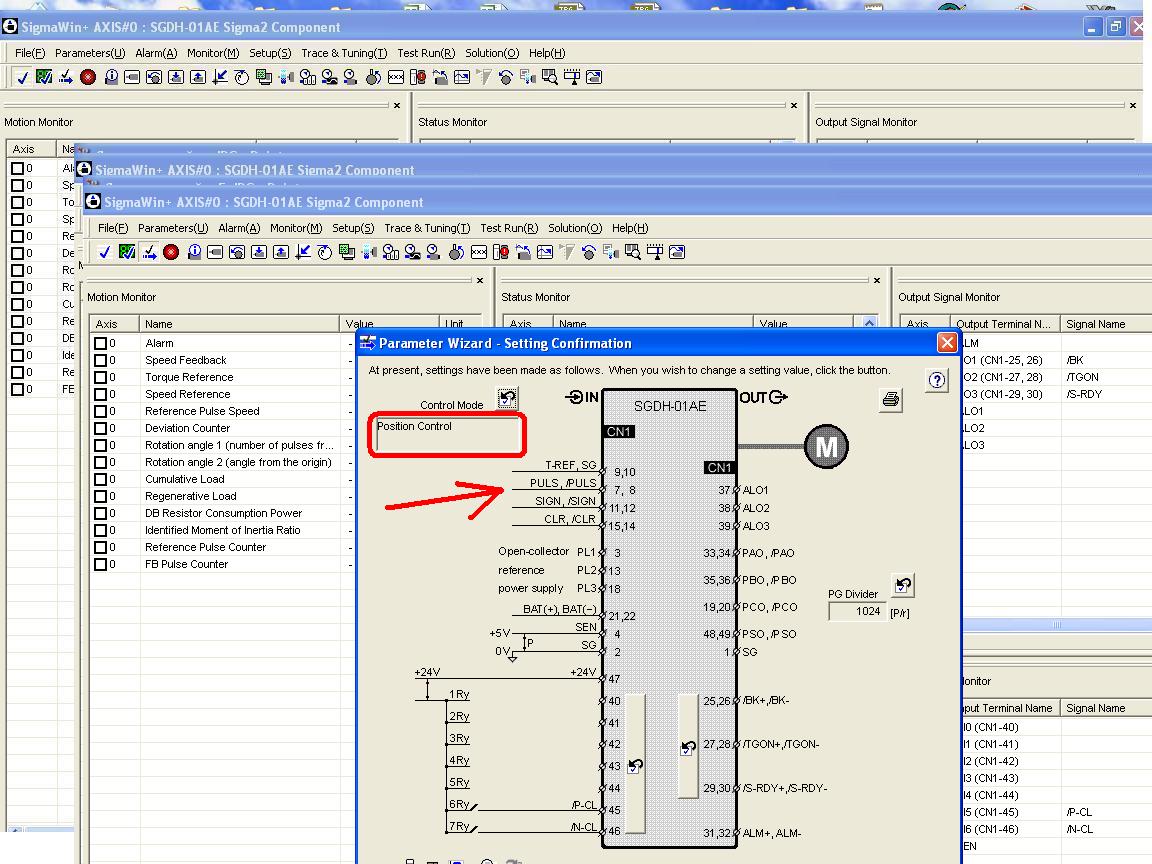1152x864 pixels.
Task: Click the 'Output Terminal N...' column header
Action: tap(1003, 323)
